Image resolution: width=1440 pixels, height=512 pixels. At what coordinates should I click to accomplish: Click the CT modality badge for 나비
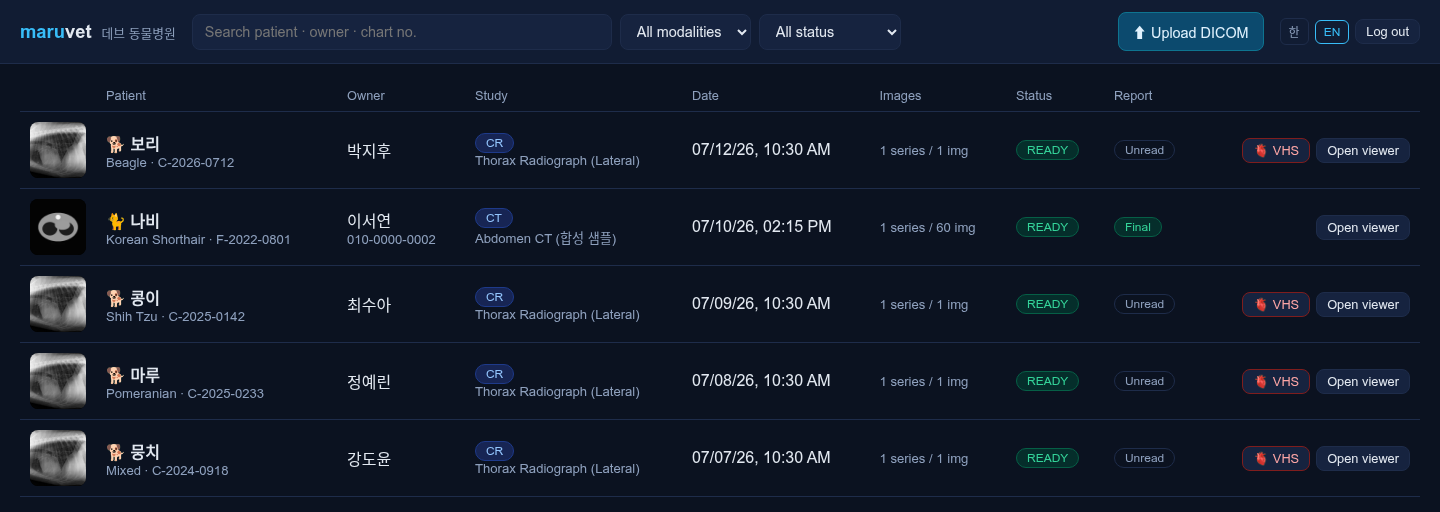494,220
